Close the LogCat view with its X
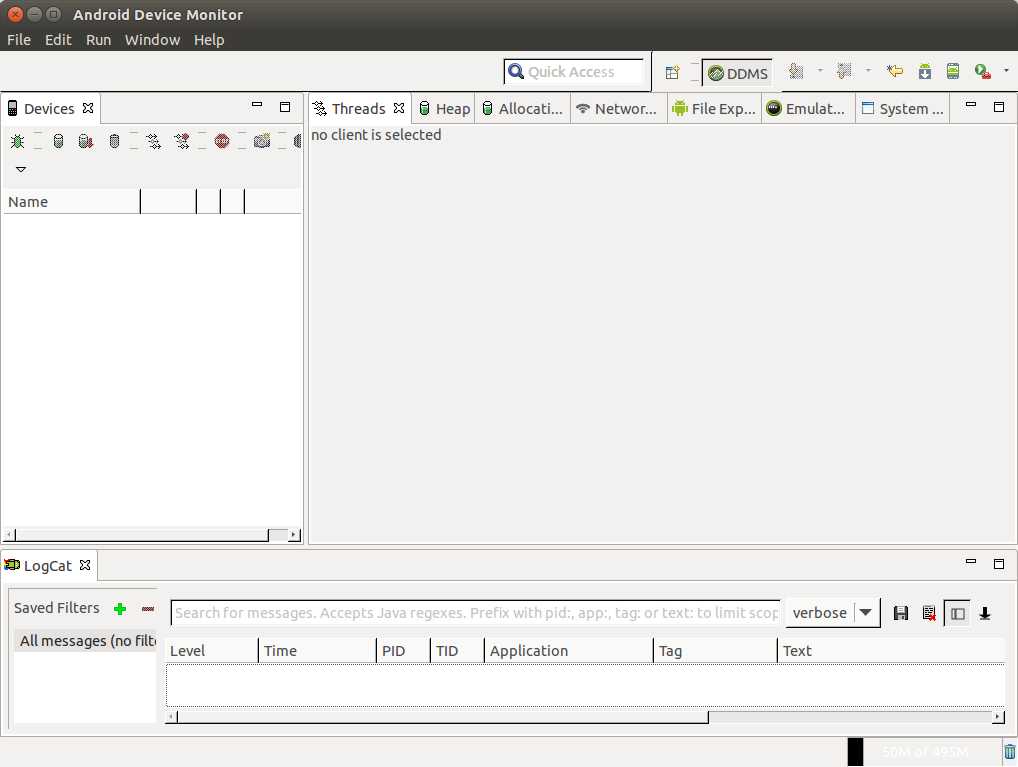Viewport: 1018px width, 767px height. click(85, 565)
